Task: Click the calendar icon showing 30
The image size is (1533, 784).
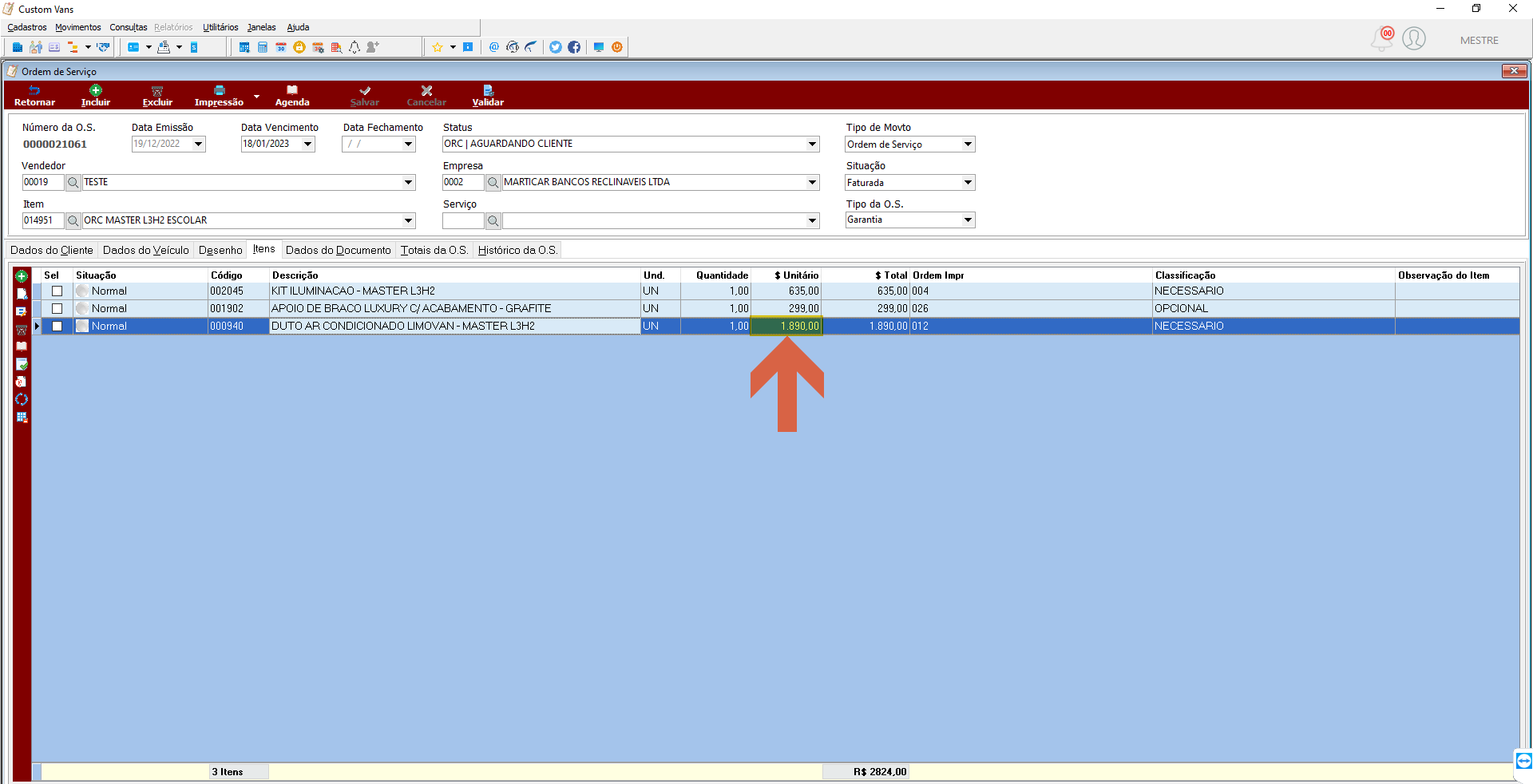Action: pyautogui.click(x=281, y=47)
